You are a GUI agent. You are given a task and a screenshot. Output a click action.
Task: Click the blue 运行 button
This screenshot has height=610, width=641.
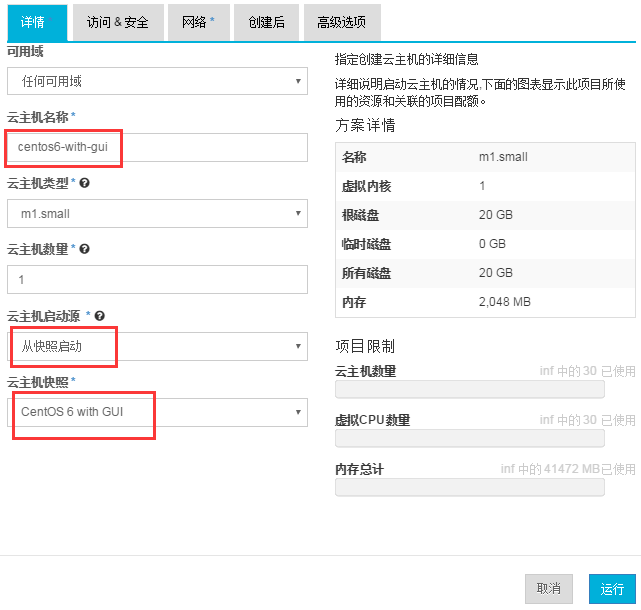[612, 589]
